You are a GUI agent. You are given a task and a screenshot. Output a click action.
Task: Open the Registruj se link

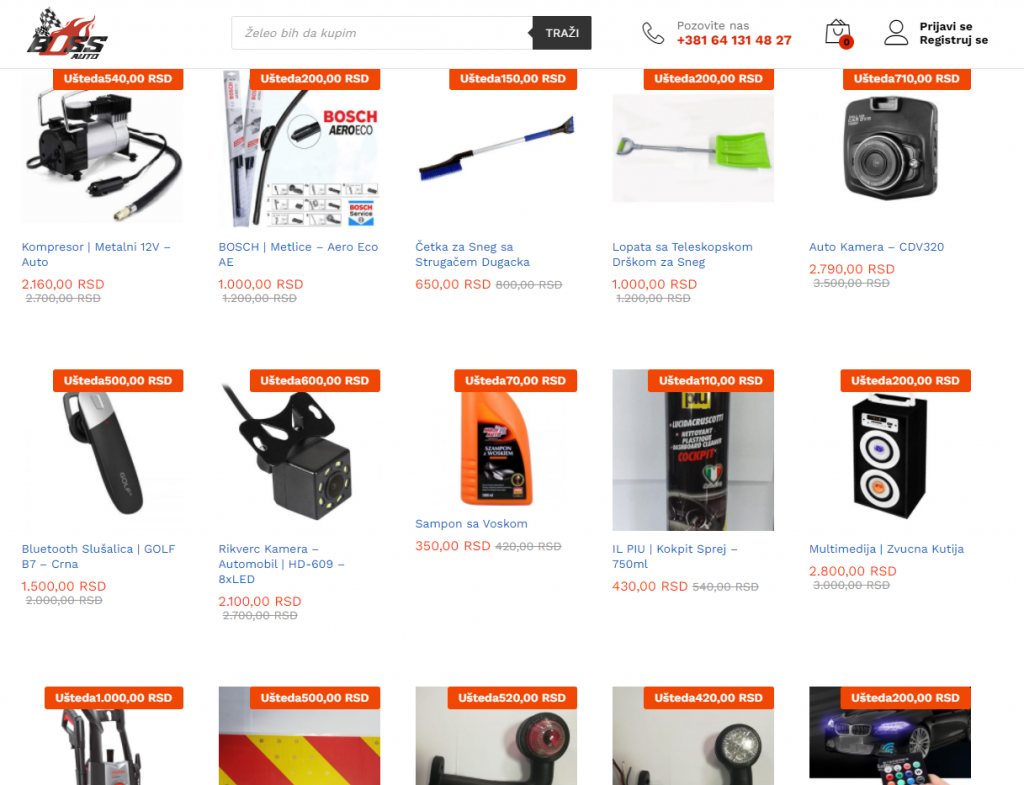[x=953, y=40]
